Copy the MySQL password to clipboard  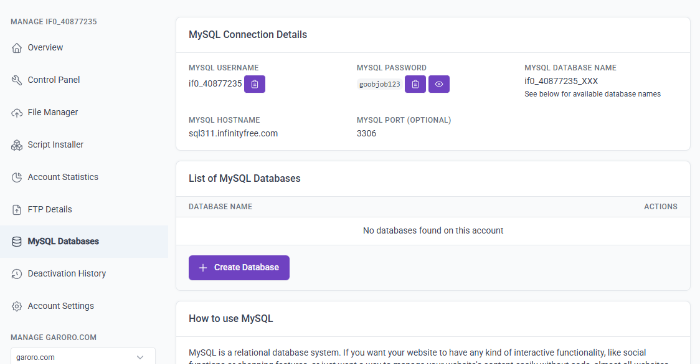(x=415, y=84)
